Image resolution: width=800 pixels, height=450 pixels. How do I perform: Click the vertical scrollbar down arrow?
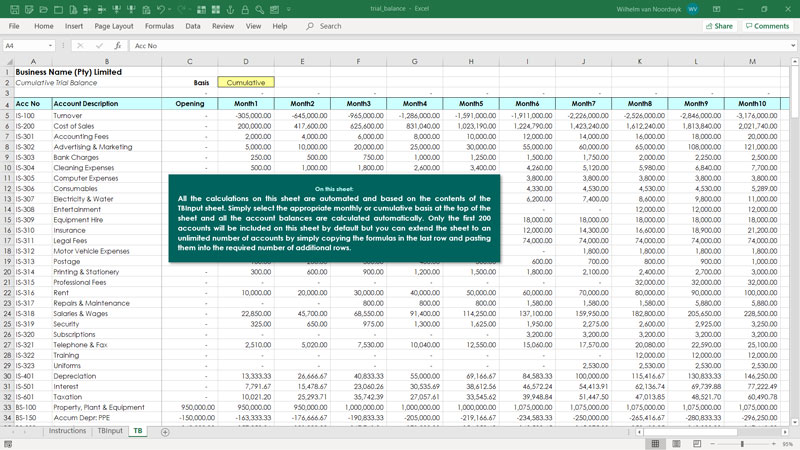pos(794,422)
